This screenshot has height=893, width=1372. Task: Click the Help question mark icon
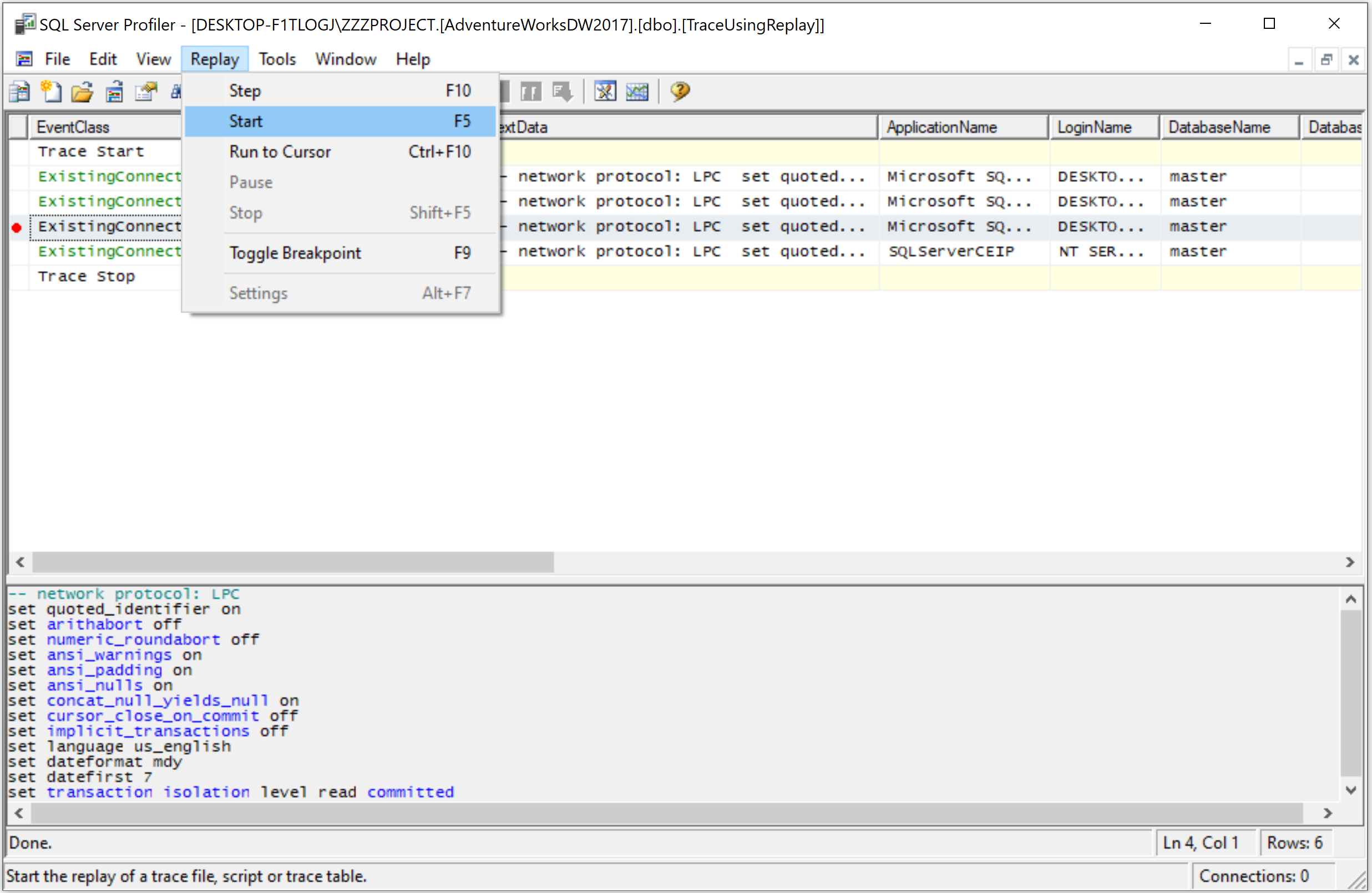click(x=680, y=92)
